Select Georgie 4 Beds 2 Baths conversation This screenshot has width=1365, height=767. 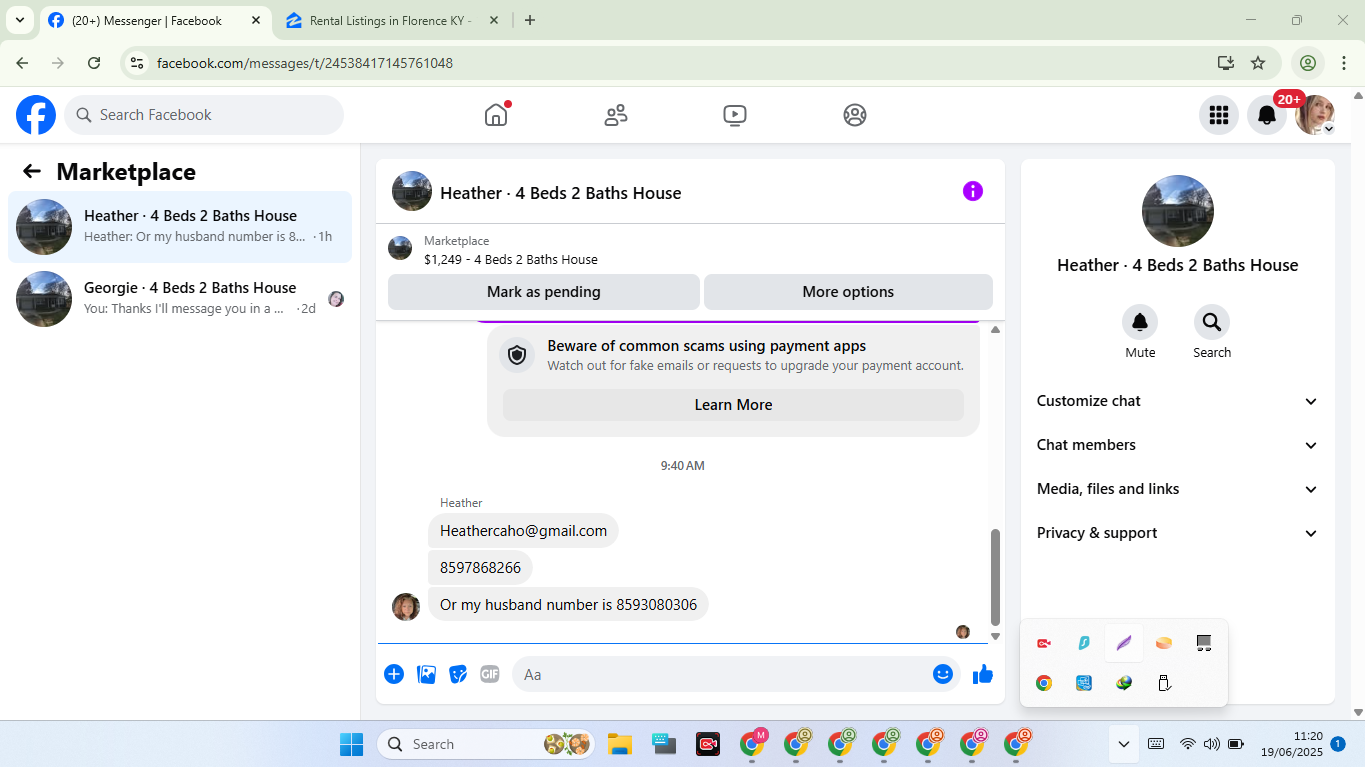180,299
